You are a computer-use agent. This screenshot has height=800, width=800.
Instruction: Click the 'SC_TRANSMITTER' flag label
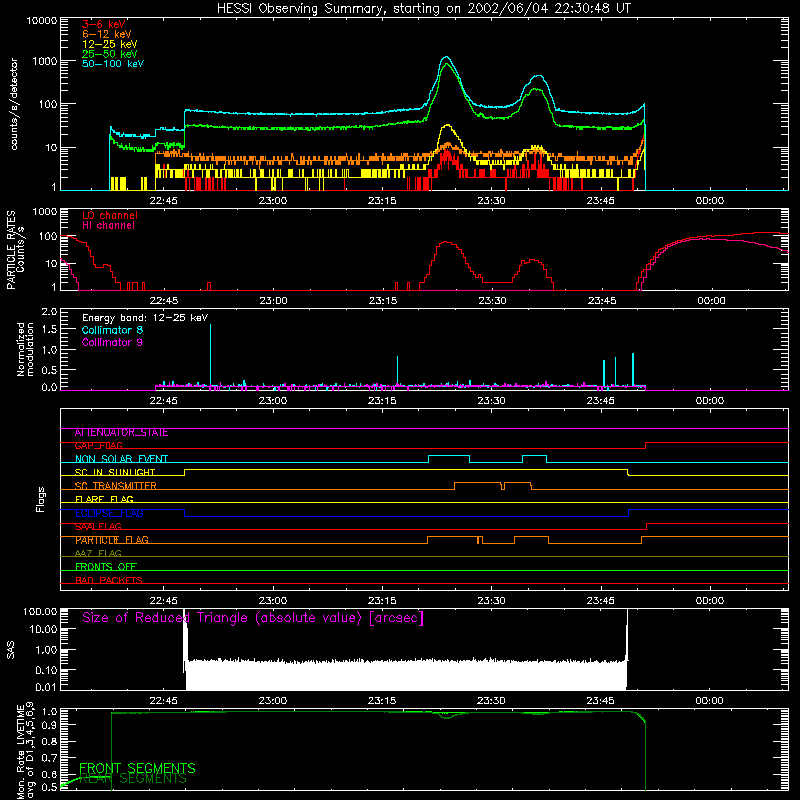[116, 486]
